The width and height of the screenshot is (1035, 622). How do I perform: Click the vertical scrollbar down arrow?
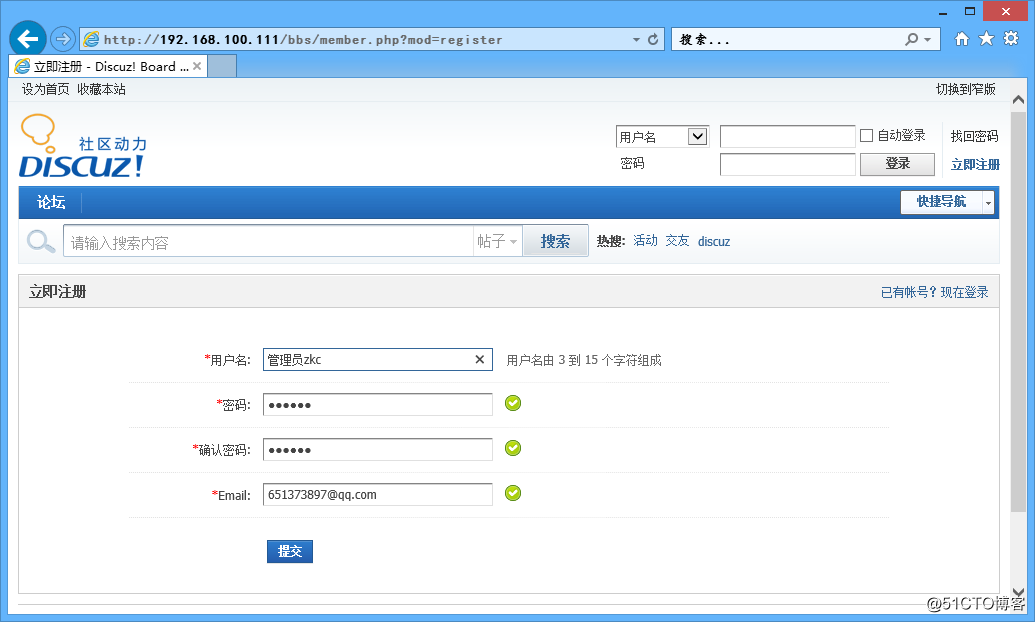pyautogui.click(x=1018, y=592)
